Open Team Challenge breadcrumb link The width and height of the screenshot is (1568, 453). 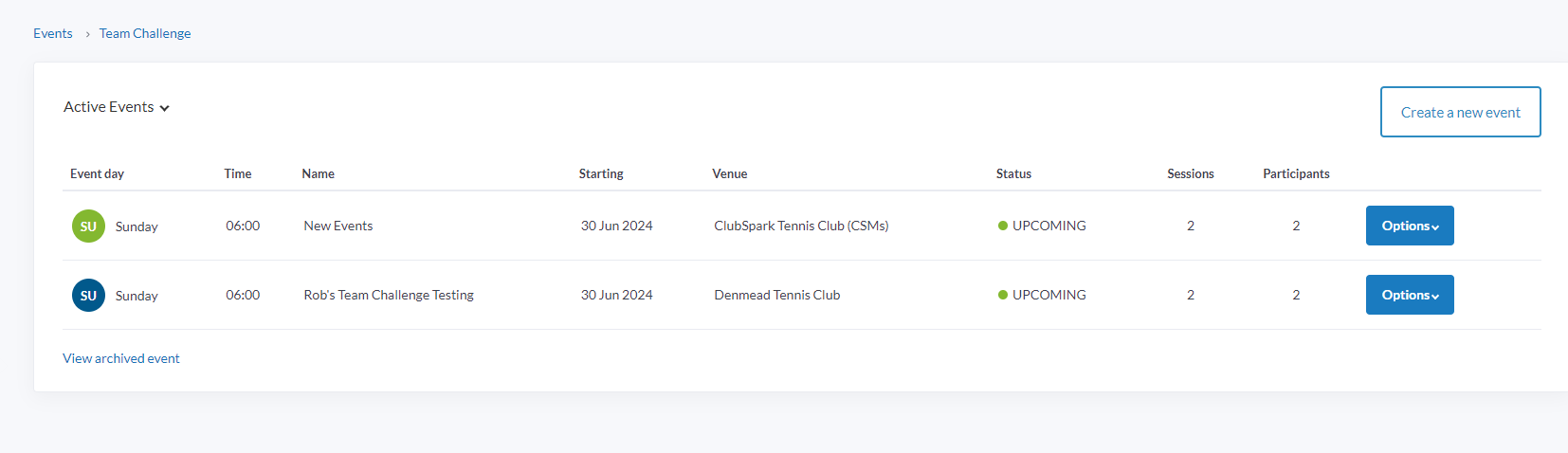[x=145, y=33]
